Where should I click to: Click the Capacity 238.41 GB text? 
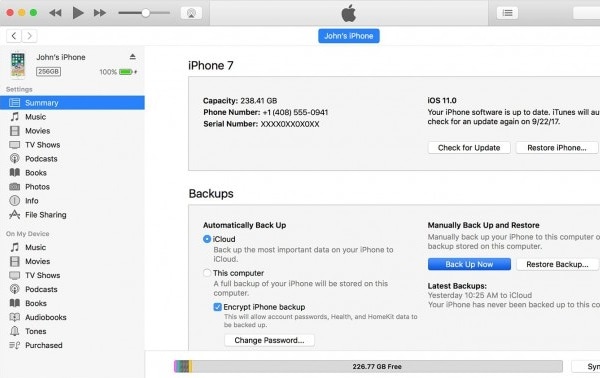pyautogui.click(x=240, y=101)
